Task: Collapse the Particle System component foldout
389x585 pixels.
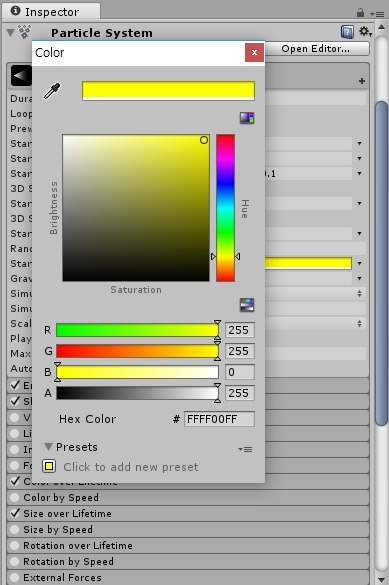Action: (x=10, y=33)
